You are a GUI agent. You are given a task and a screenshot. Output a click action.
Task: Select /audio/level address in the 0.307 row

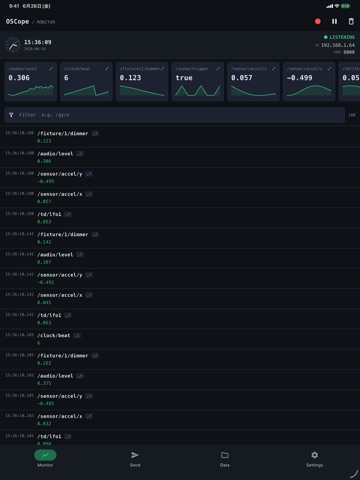click(55, 255)
